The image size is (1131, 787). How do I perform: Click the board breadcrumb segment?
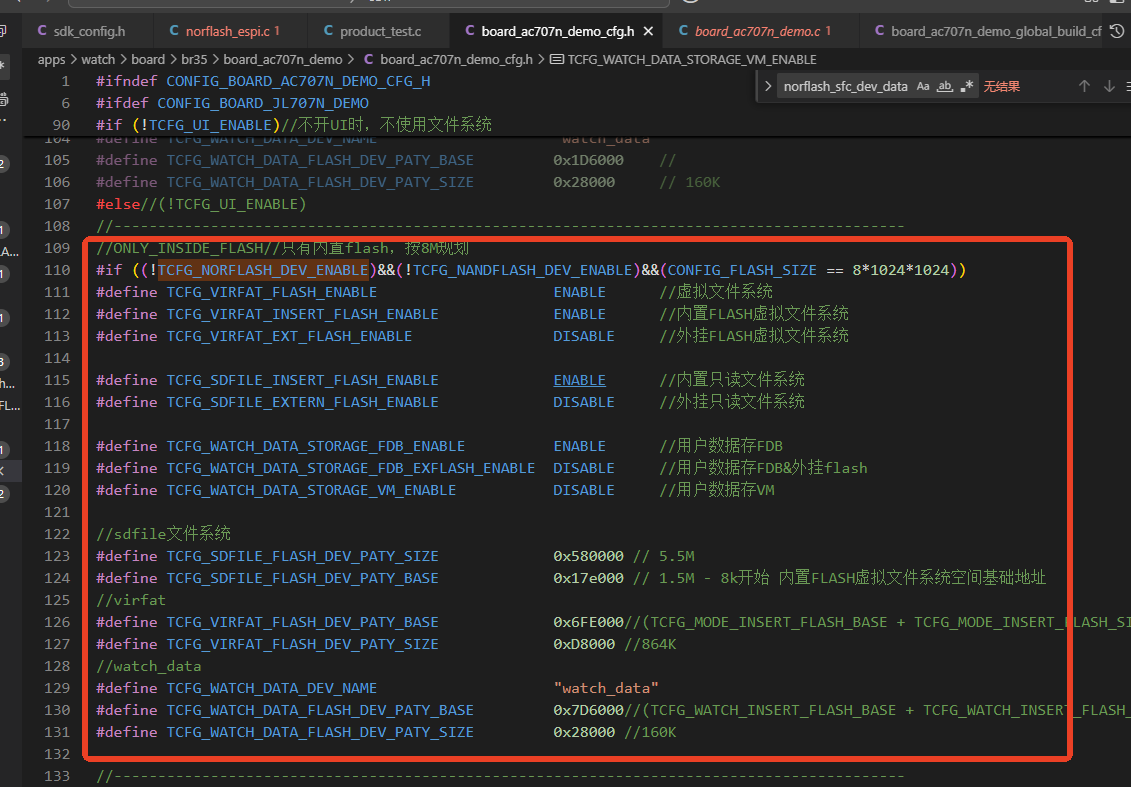[x=148, y=59]
